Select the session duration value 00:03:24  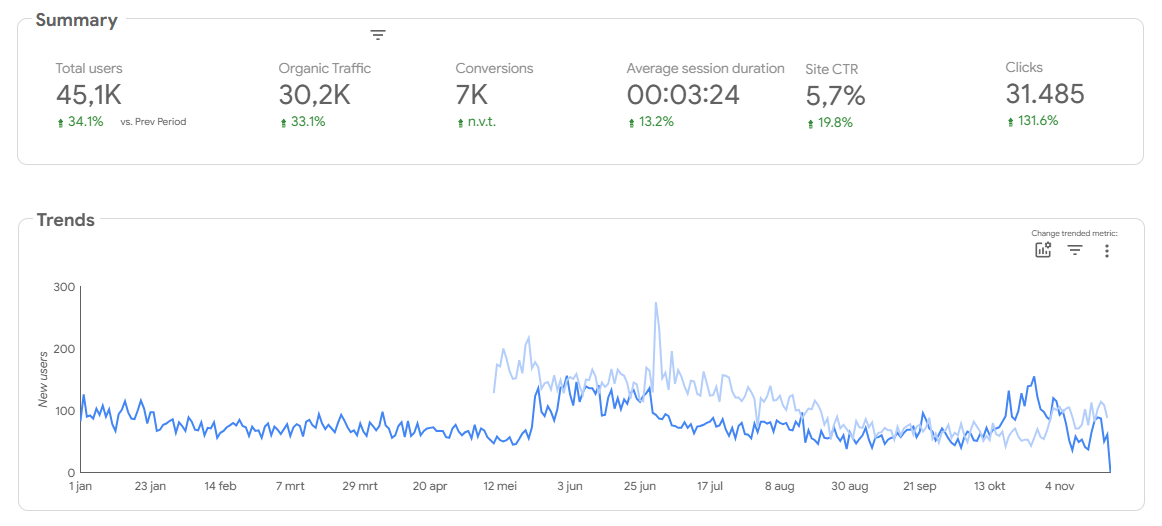(x=683, y=95)
